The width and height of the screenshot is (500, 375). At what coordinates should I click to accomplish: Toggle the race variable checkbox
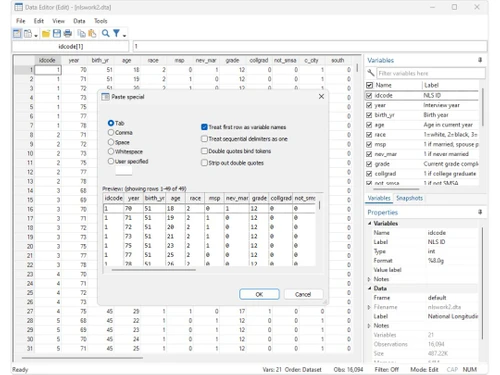click(x=369, y=135)
